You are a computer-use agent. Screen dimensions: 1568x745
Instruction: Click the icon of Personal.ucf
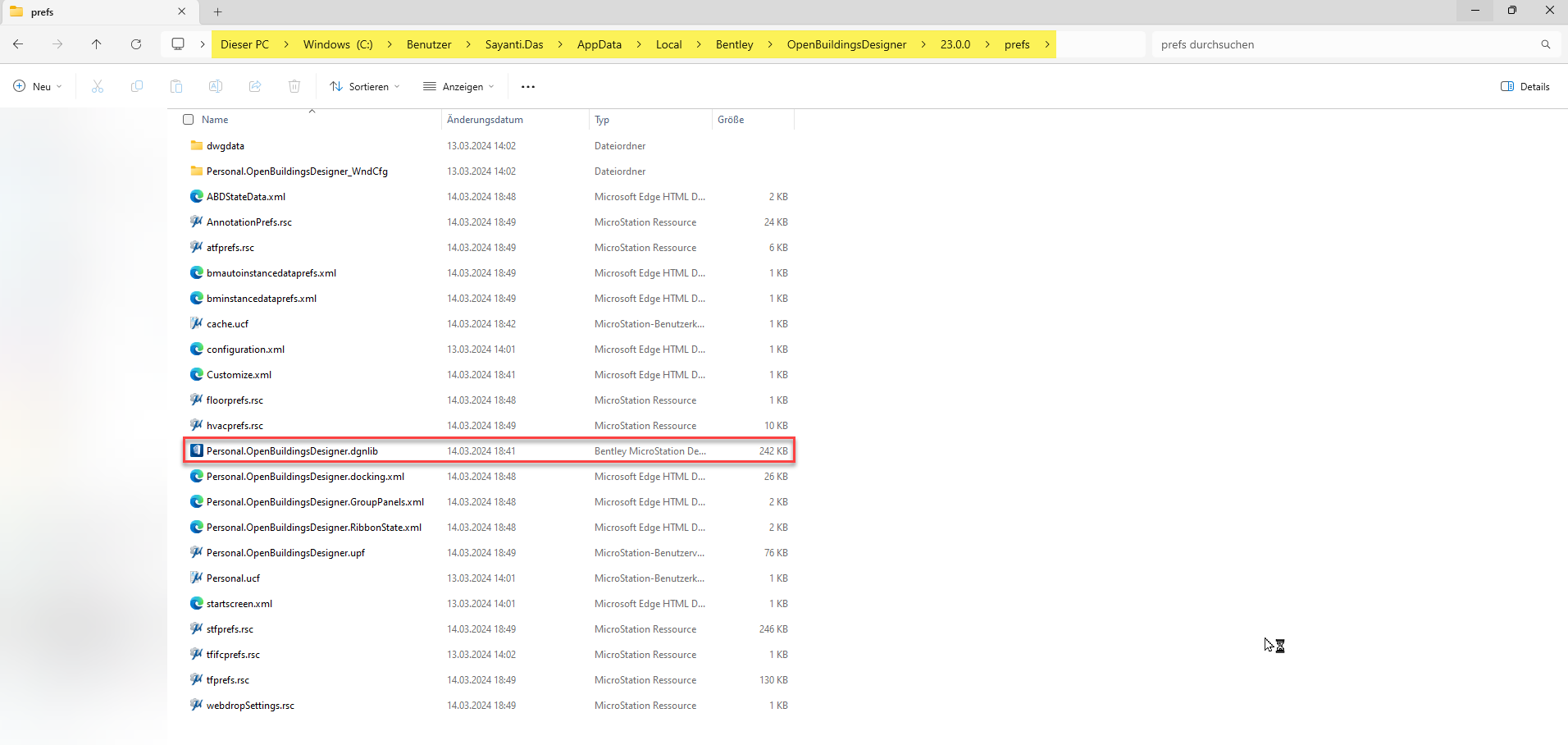(x=197, y=578)
